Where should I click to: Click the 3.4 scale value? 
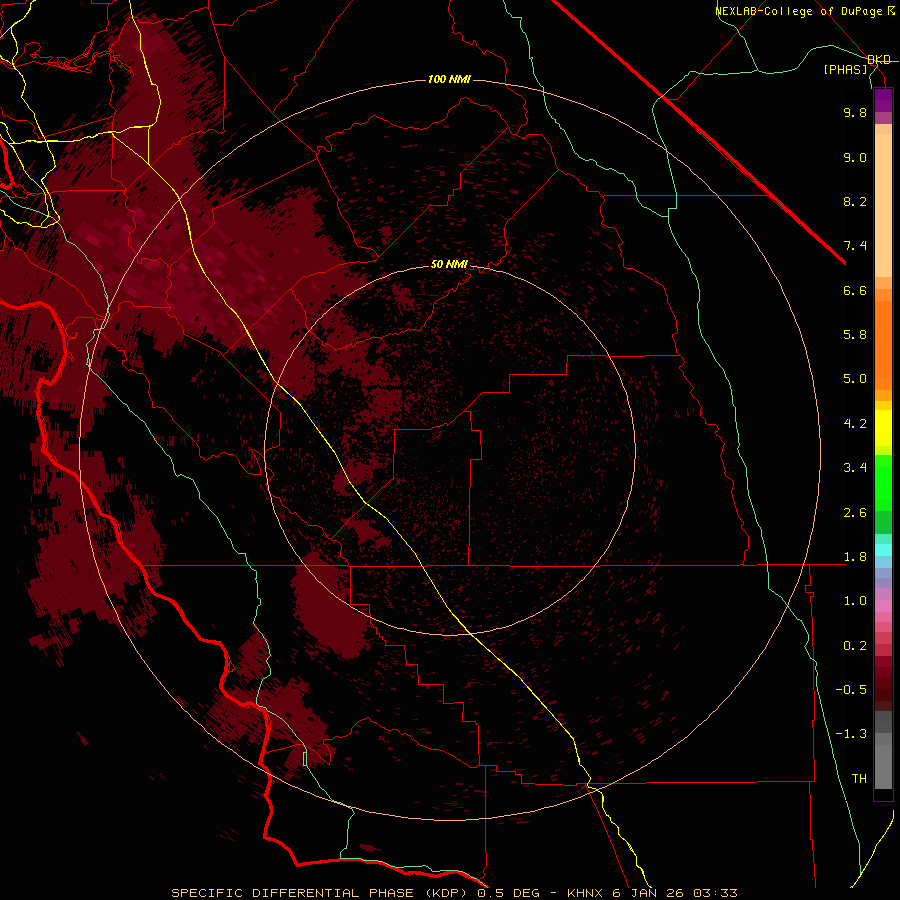coord(855,468)
